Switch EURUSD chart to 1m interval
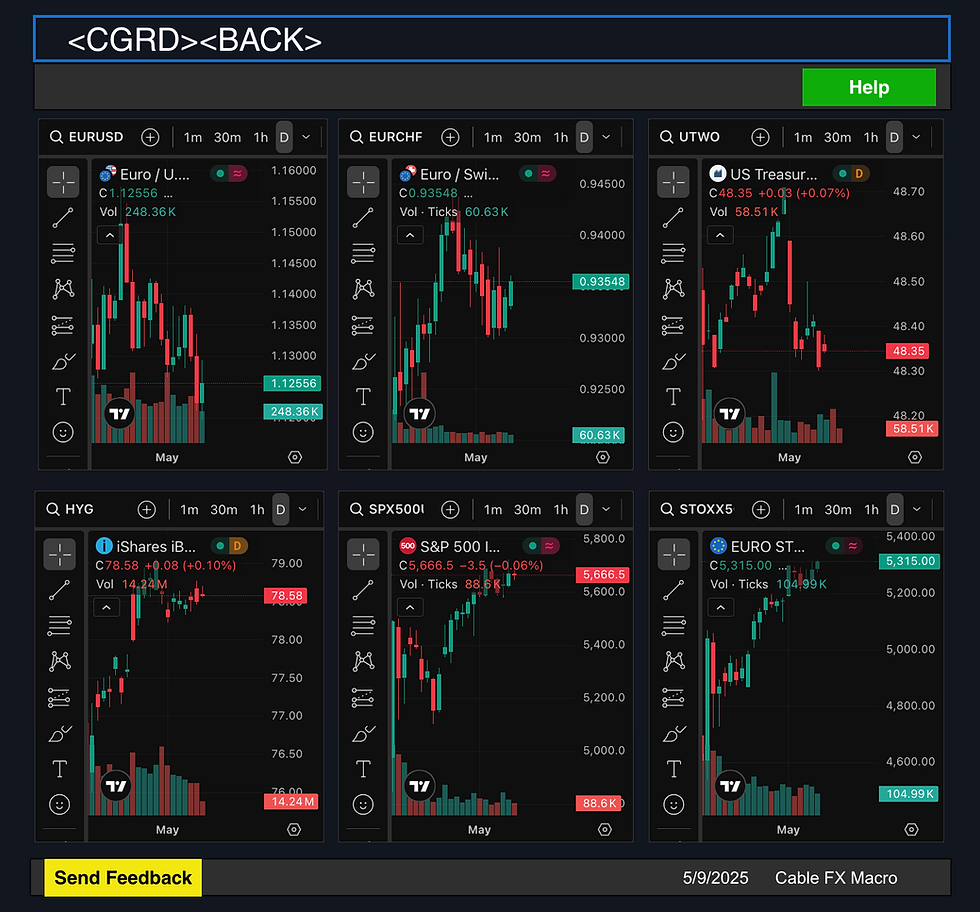The width and height of the screenshot is (980, 912). [x=192, y=137]
